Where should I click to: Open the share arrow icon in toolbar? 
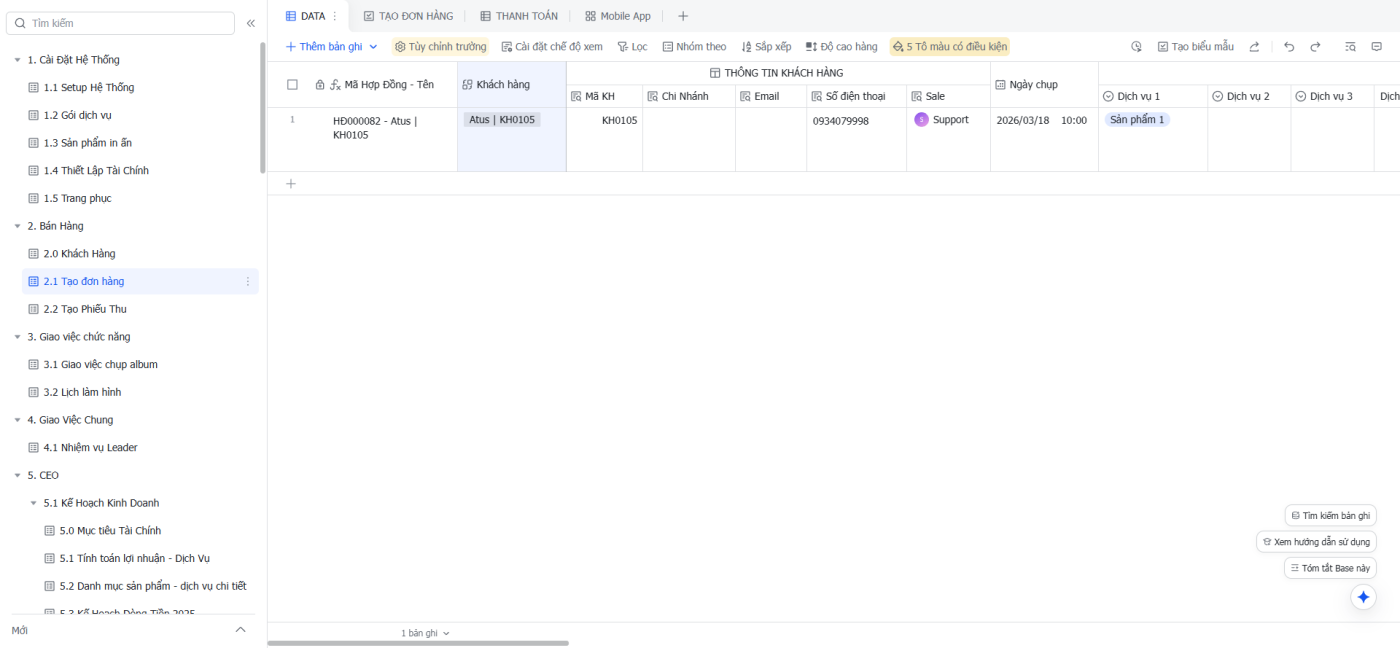[1254, 47]
